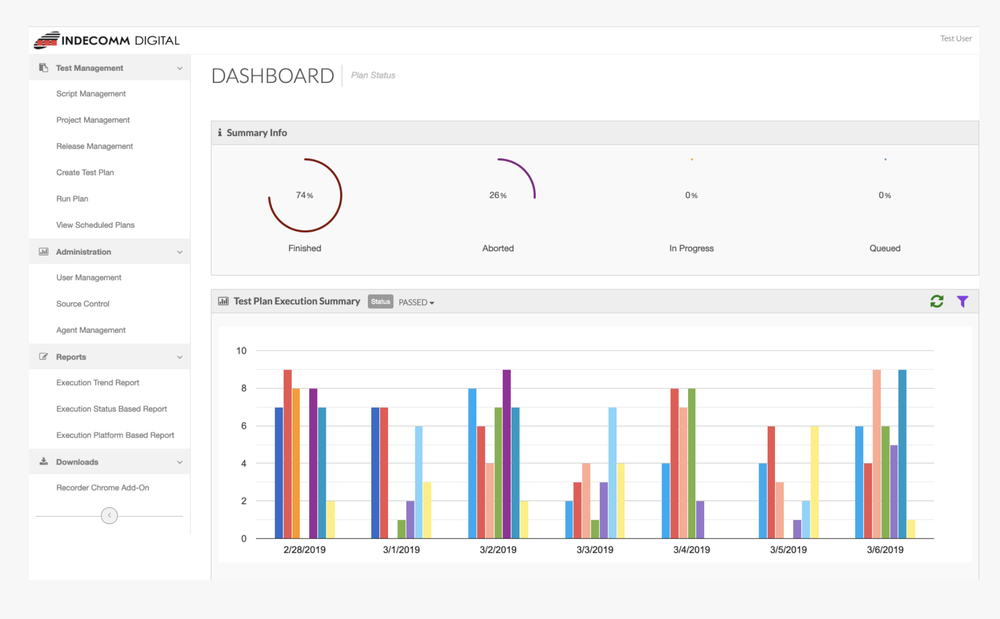1000x619 pixels.
Task: Click the 2/28/2019 axis label
Action: [x=304, y=550]
